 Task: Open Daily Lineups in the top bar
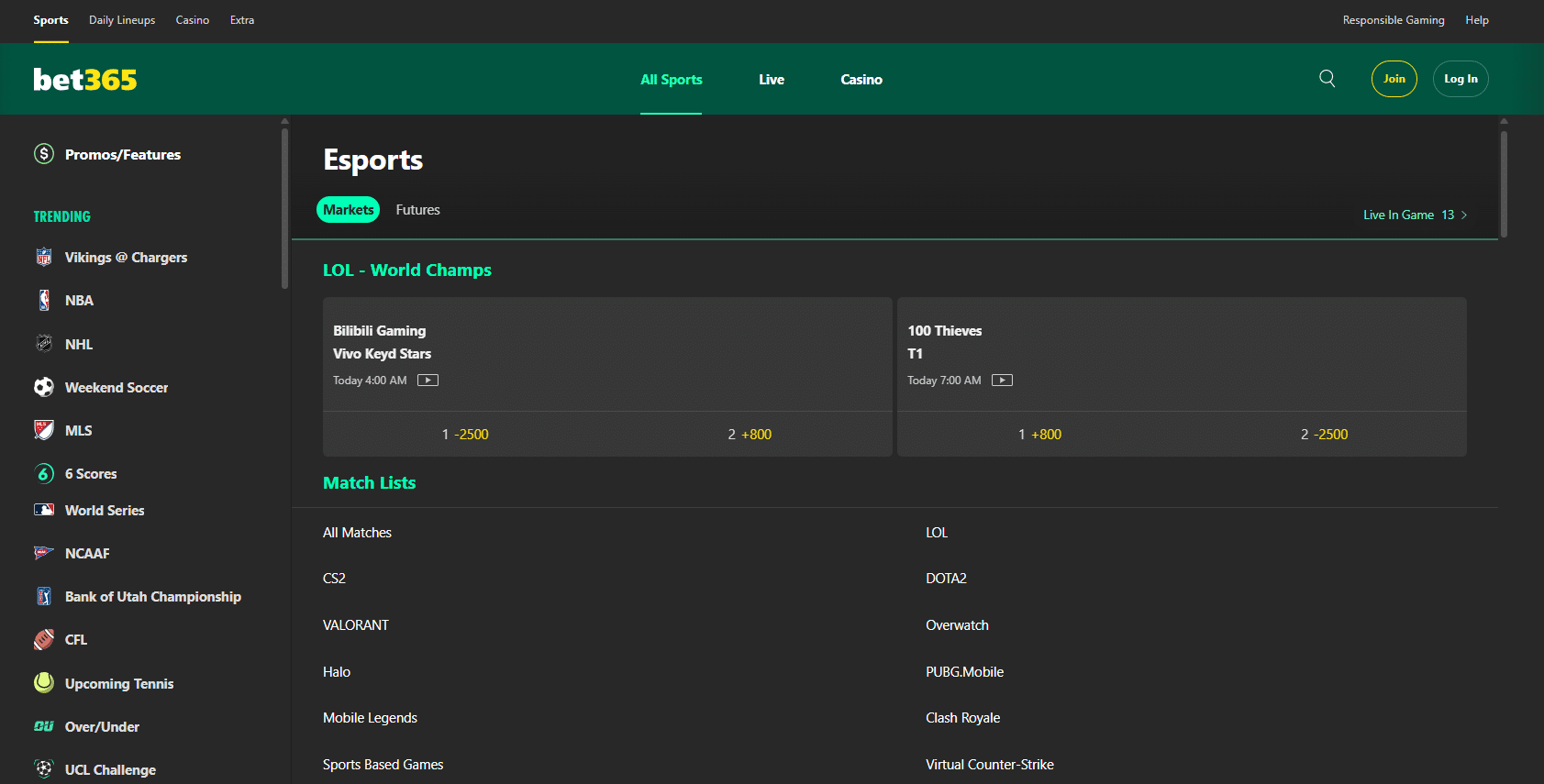click(122, 20)
